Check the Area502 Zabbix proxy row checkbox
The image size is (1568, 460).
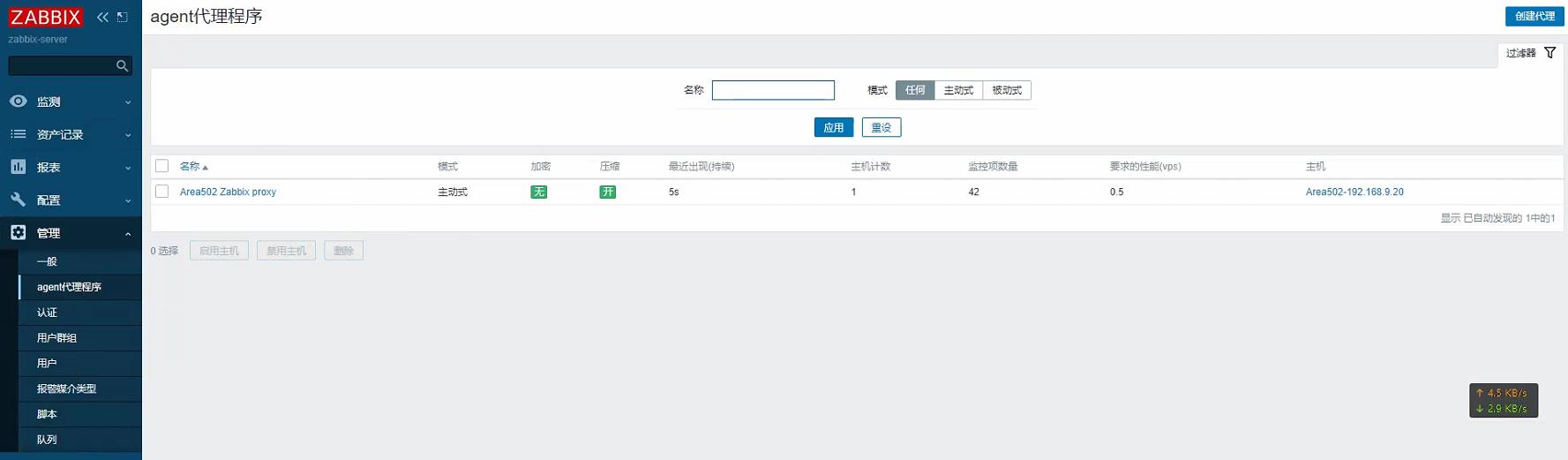(x=162, y=192)
